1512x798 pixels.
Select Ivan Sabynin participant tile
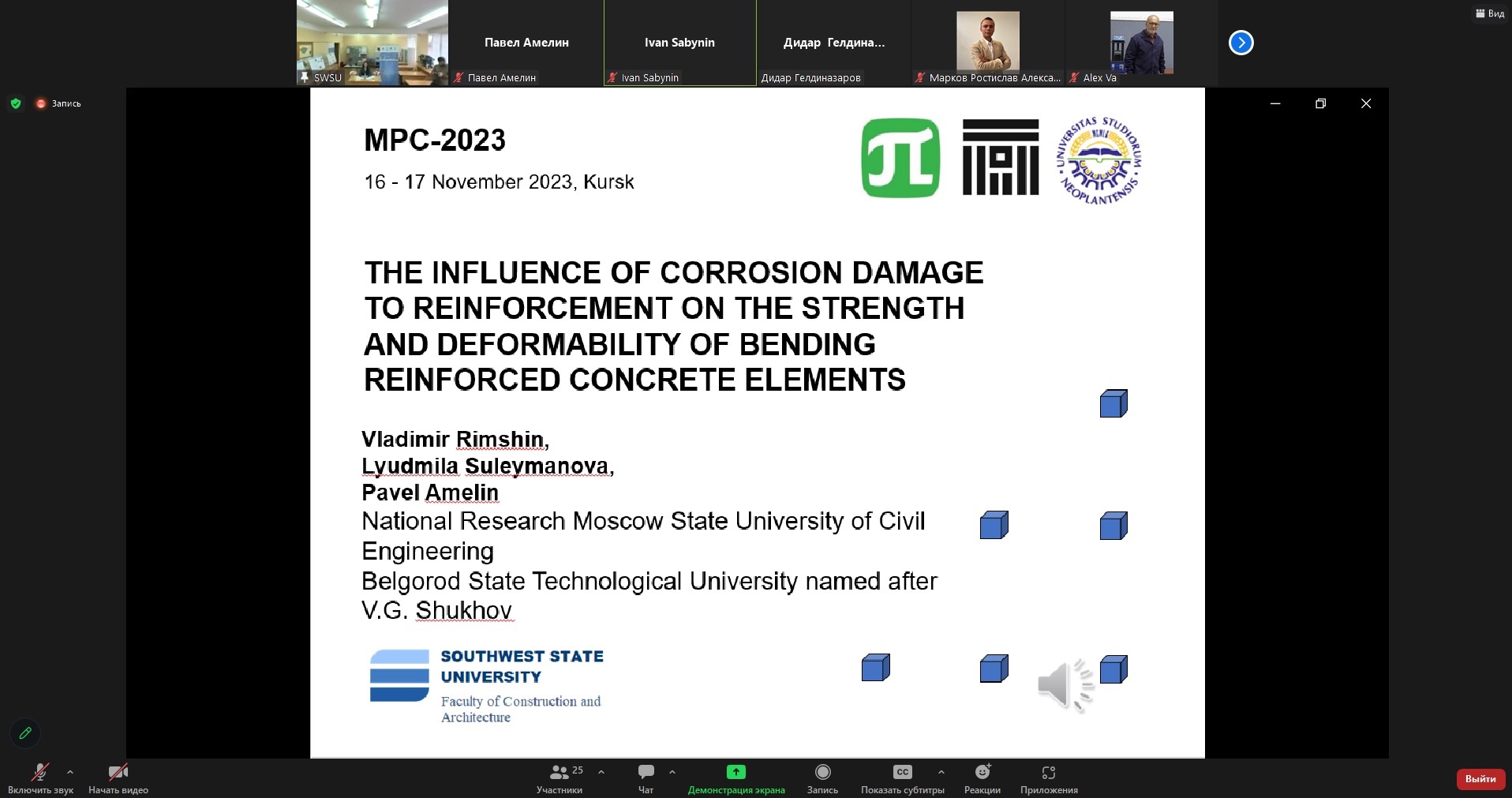(680, 43)
